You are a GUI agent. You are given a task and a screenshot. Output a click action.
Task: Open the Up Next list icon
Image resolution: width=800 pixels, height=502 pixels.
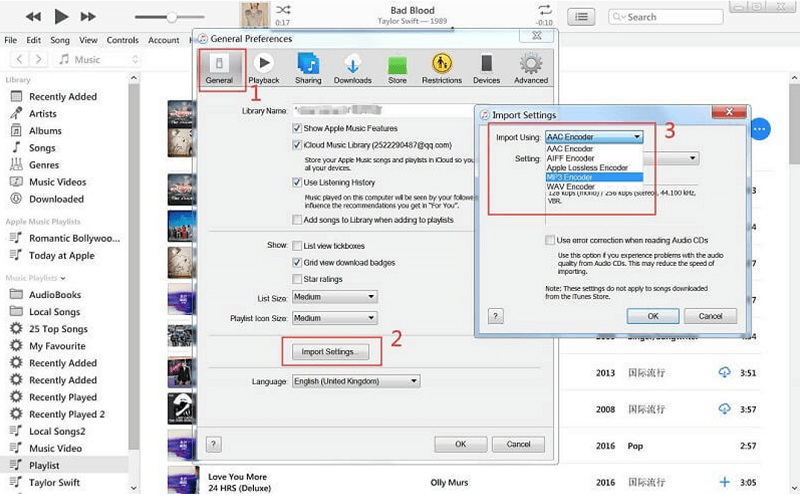(581, 17)
